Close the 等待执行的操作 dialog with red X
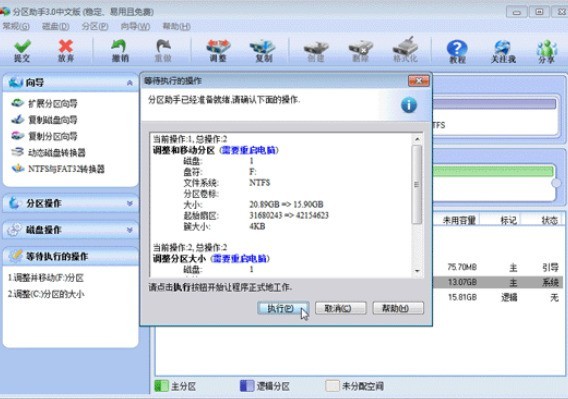 (419, 80)
